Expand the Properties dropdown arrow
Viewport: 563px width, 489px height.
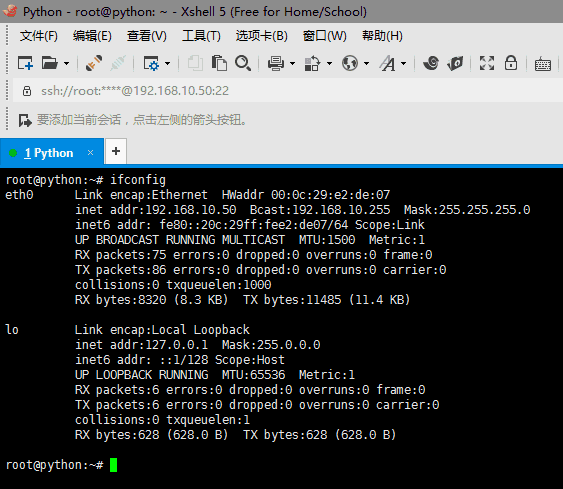point(168,64)
